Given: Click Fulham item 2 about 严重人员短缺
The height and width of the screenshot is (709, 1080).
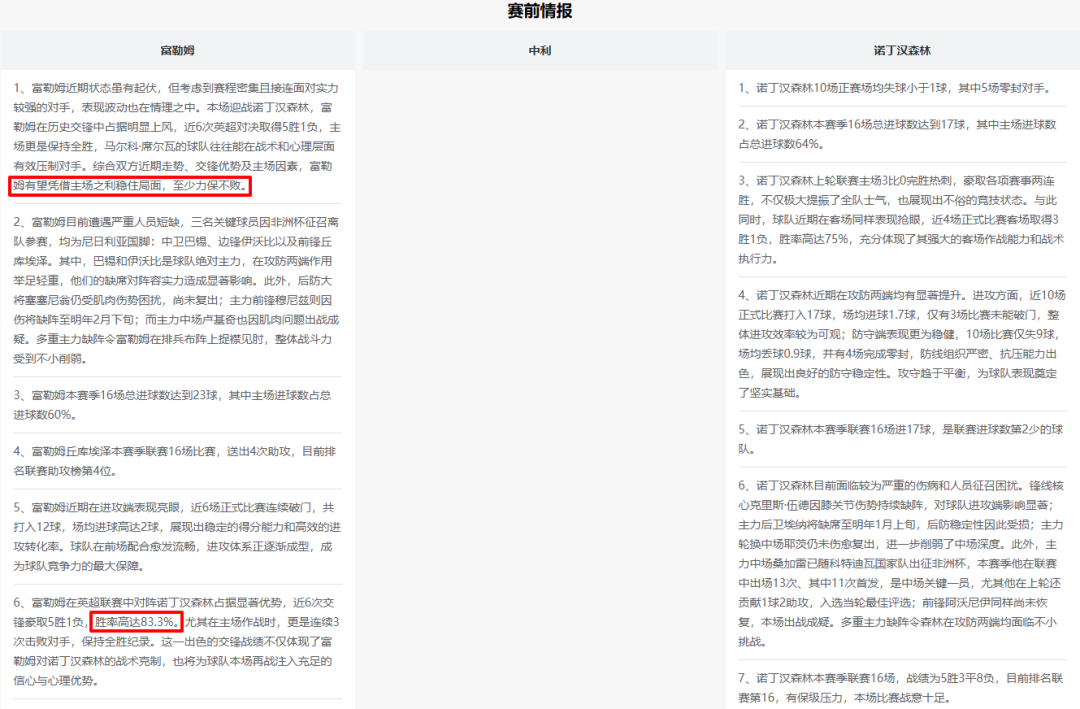Looking at the screenshot, I should pos(177,289).
